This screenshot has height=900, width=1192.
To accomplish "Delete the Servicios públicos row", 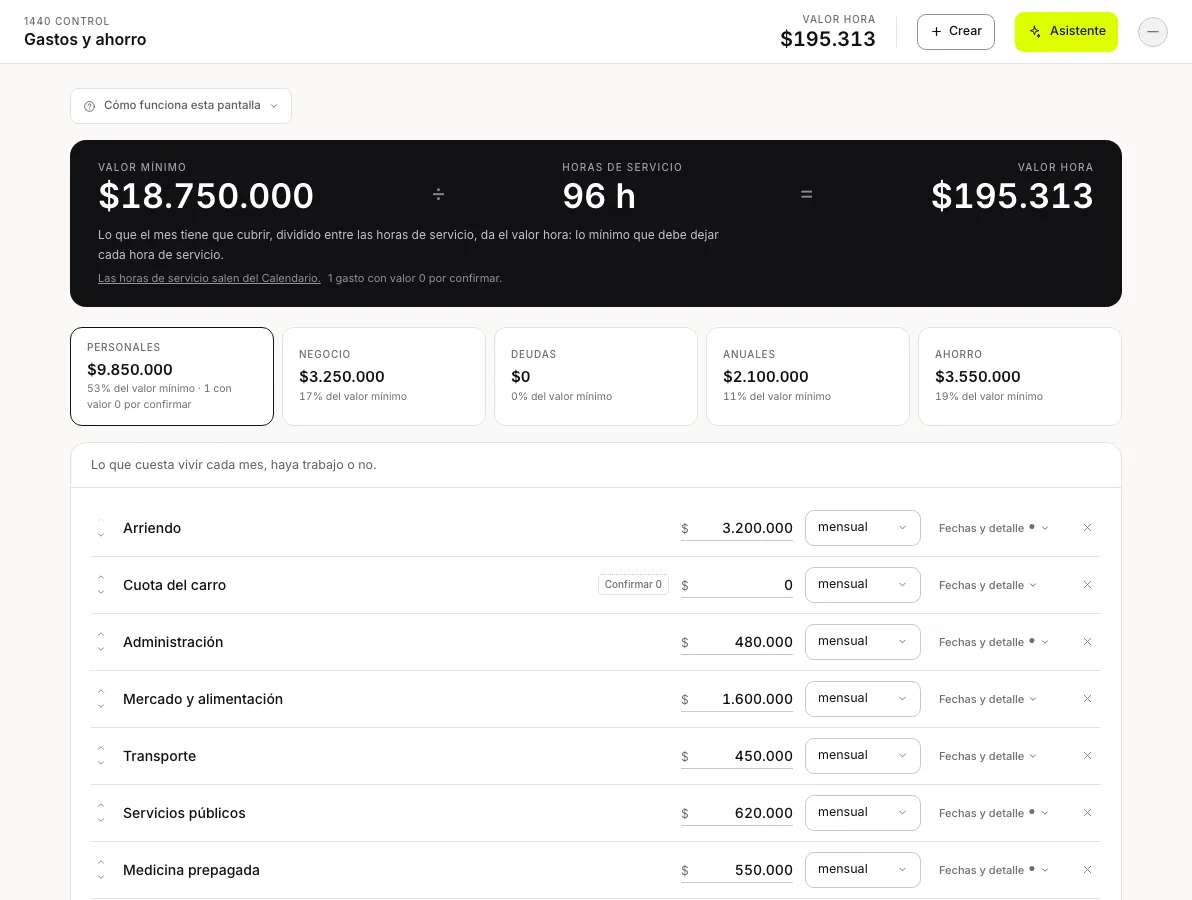I will [1087, 813].
